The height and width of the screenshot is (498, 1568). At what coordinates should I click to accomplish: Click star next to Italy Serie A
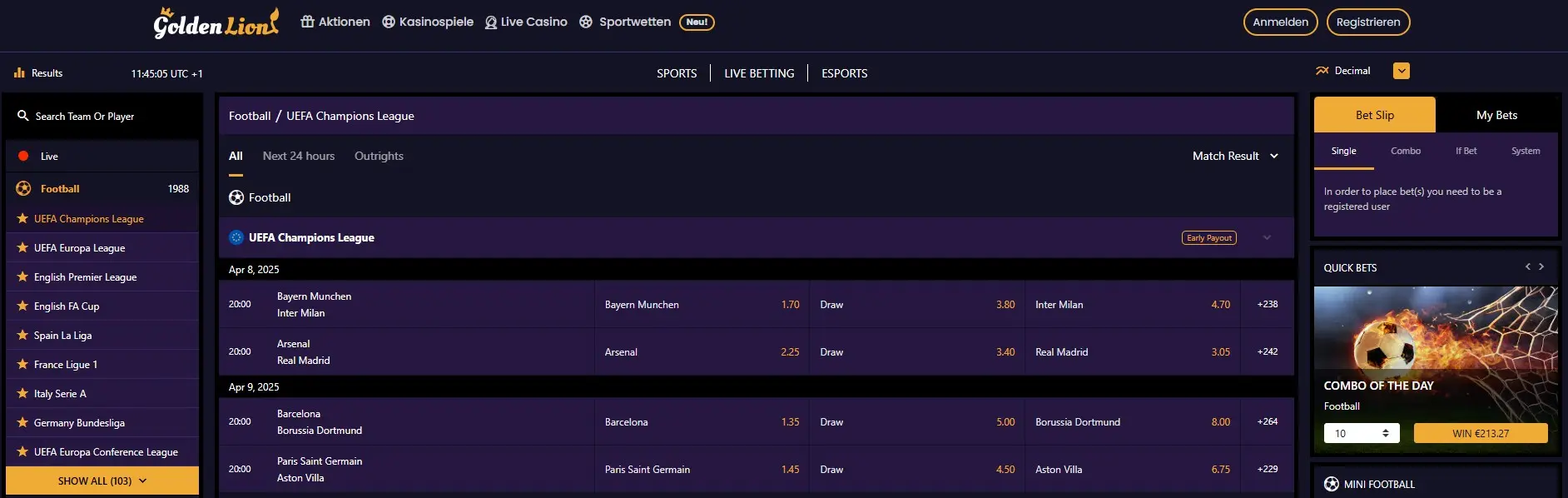click(x=22, y=393)
